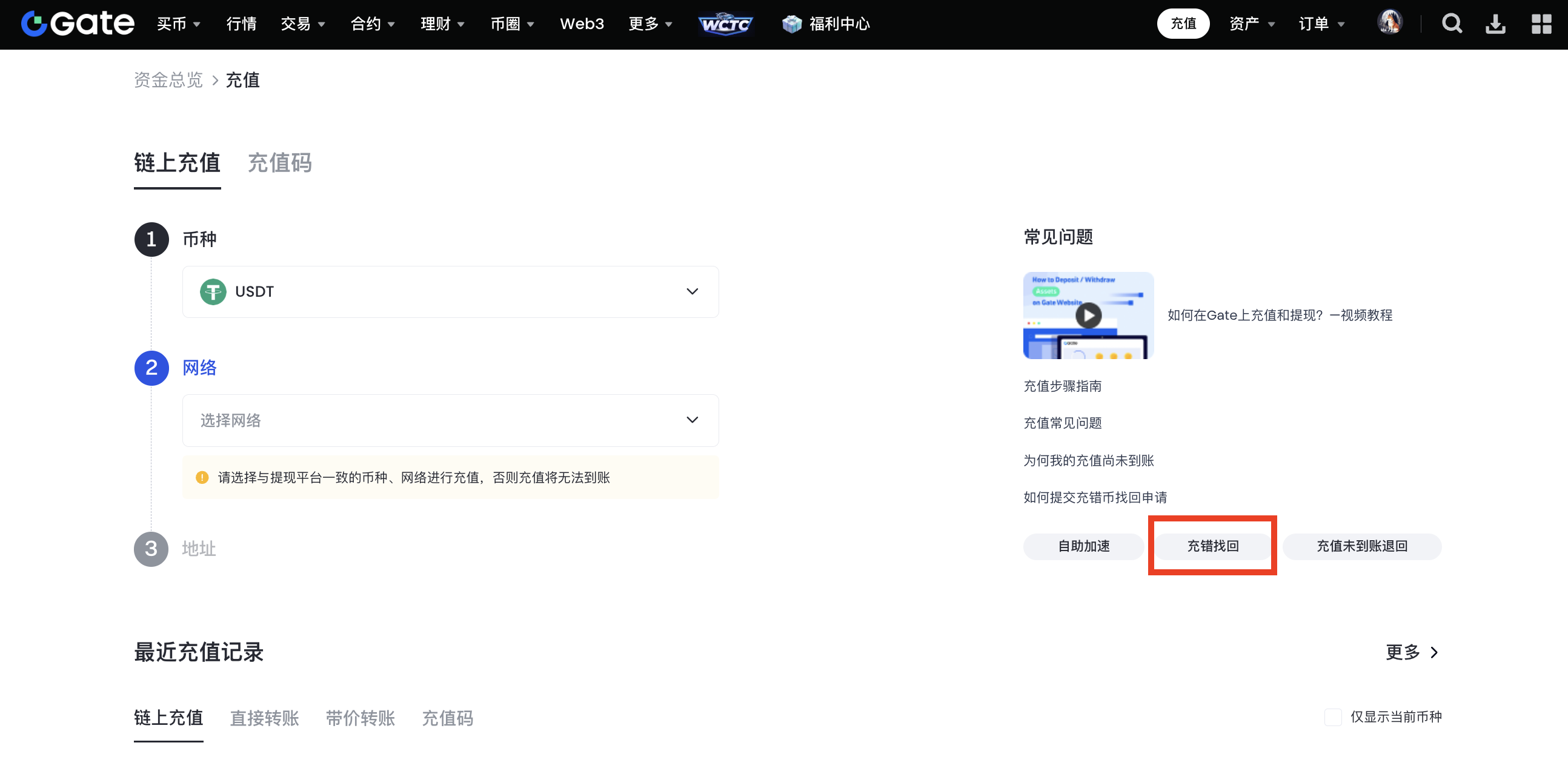The width and height of the screenshot is (1568, 757).
Task: Go to 资金总览 breadcrumb
Action: click(x=168, y=80)
